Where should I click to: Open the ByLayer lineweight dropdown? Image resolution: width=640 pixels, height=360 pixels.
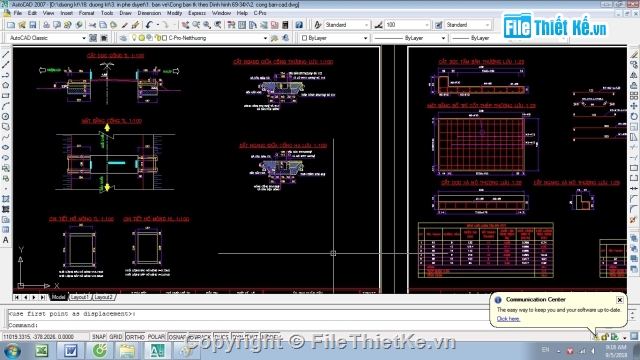click(x=508, y=38)
